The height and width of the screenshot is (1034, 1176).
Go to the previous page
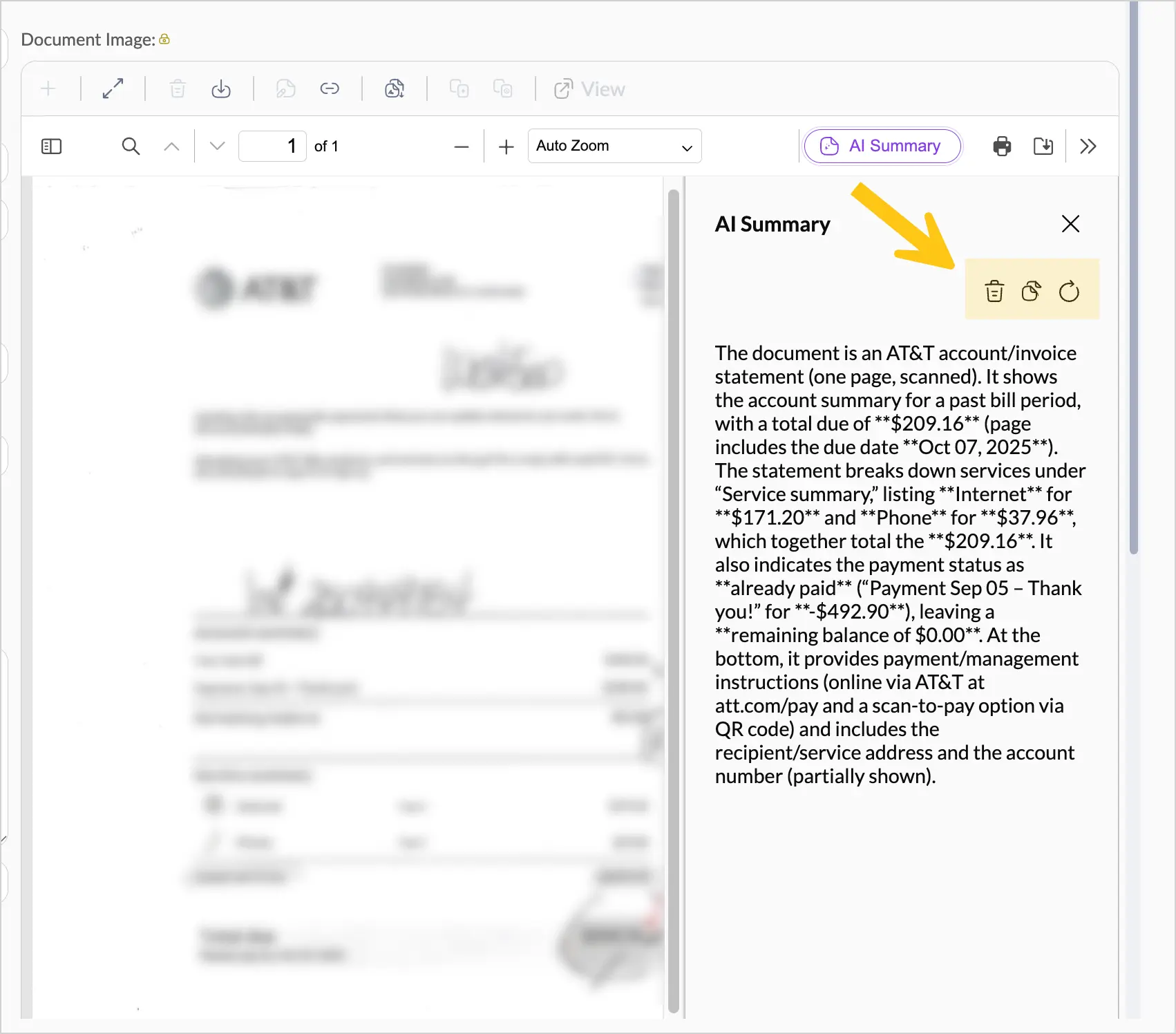(x=171, y=147)
